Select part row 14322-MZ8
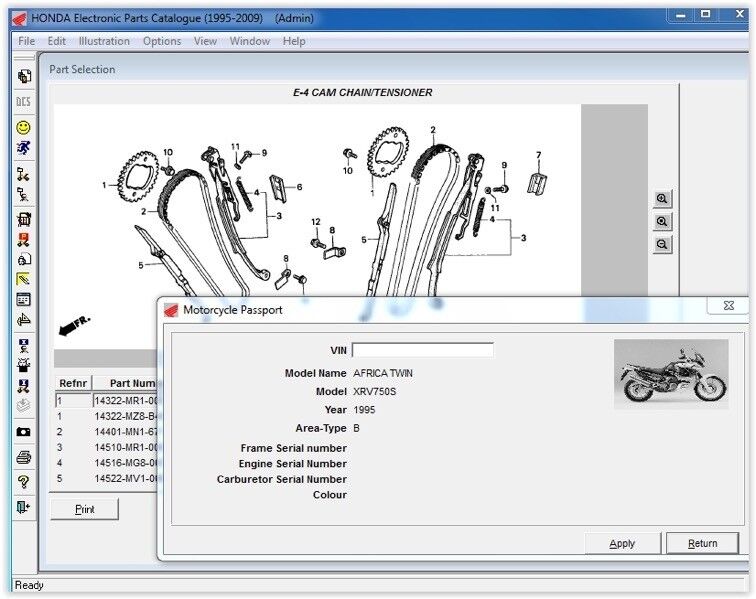Viewport: 756px width, 599px height. coord(107,416)
